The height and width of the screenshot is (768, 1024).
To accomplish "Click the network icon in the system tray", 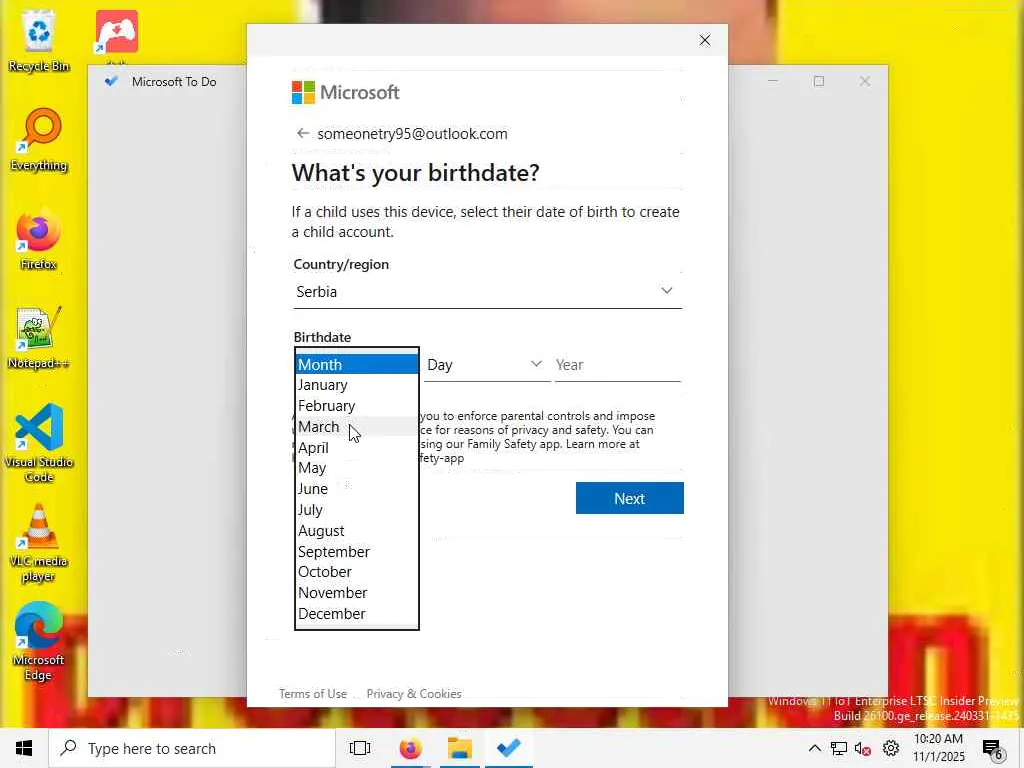I will pyautogui.click(x=839, y=748).
